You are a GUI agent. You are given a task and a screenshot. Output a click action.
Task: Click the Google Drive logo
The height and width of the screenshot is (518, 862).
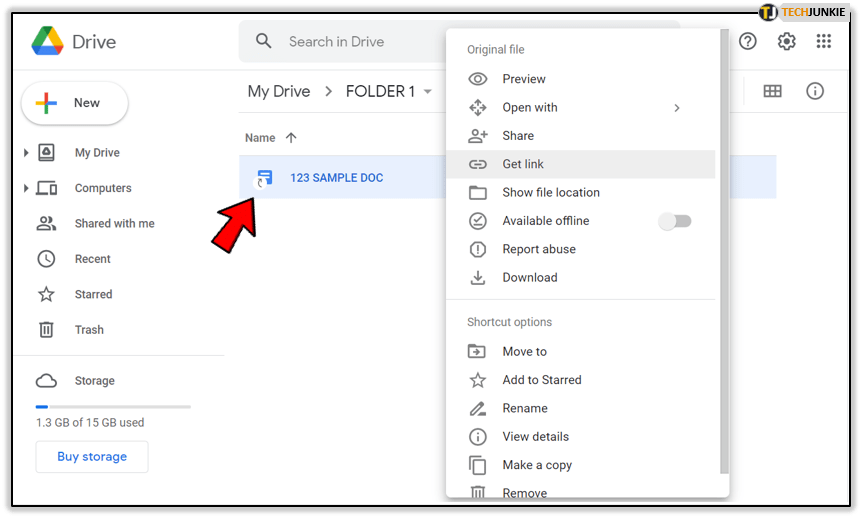pos(48,42)
